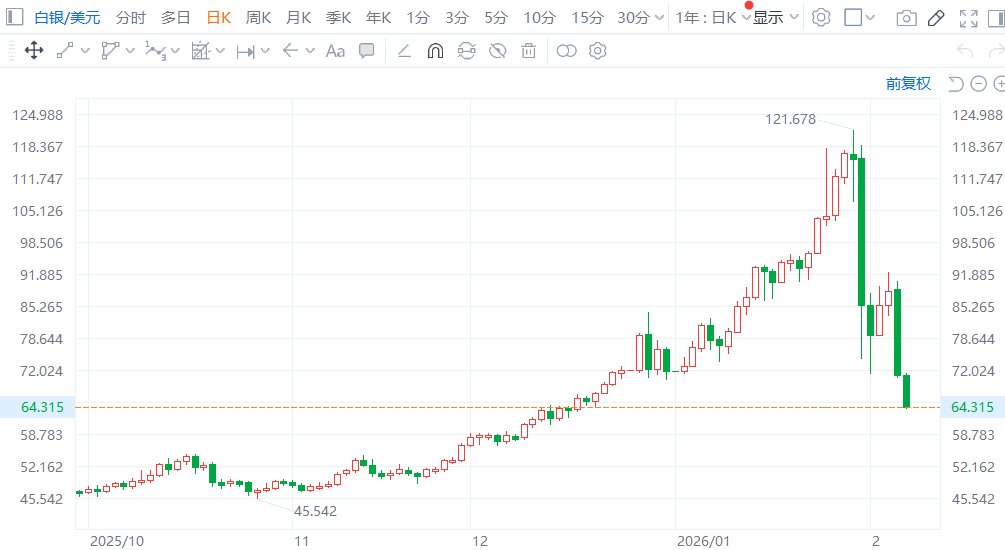
Task: Select the trend line drawing tool
Action: coord(66,51)
